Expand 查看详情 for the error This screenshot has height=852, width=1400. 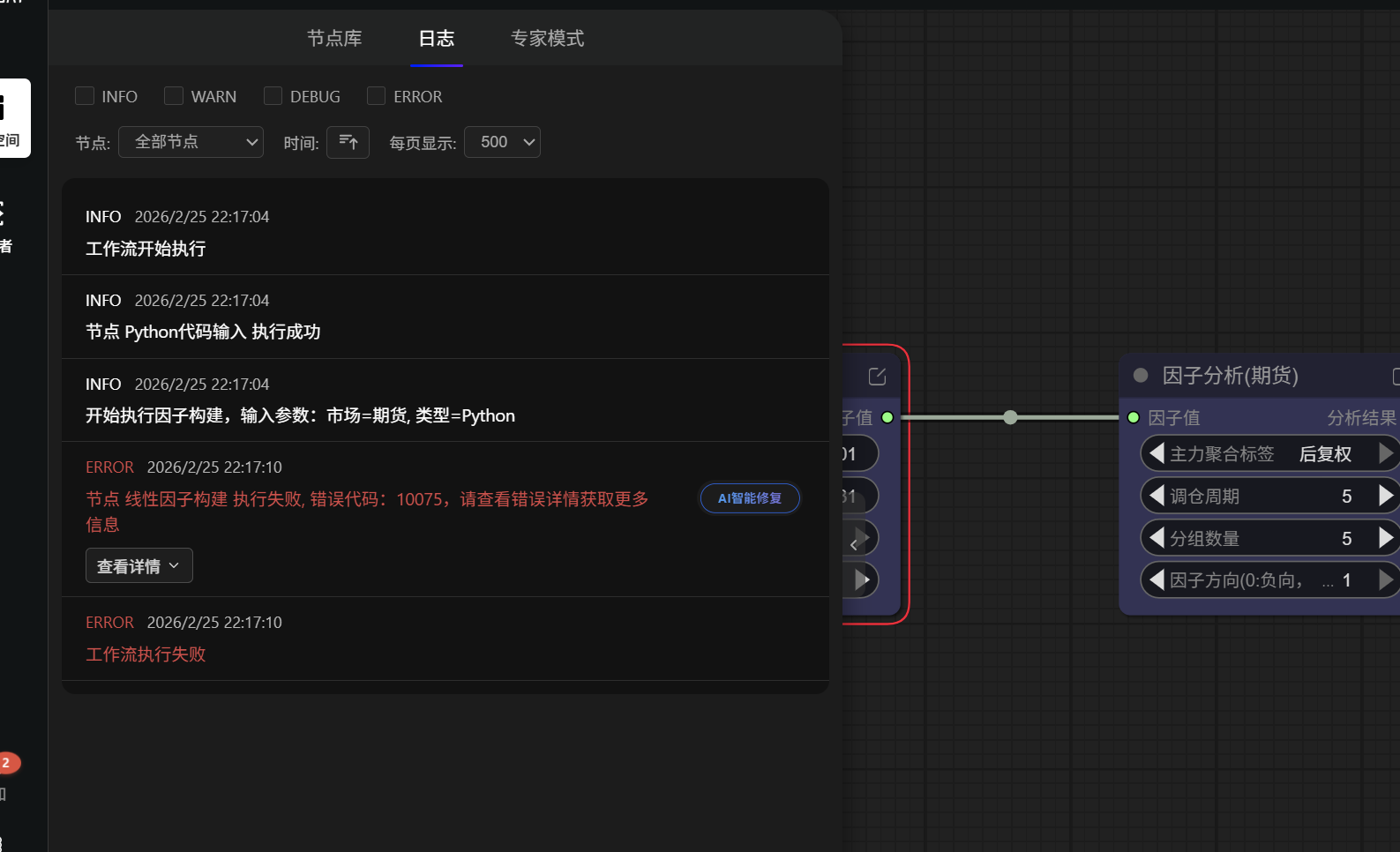click(139, 566)
